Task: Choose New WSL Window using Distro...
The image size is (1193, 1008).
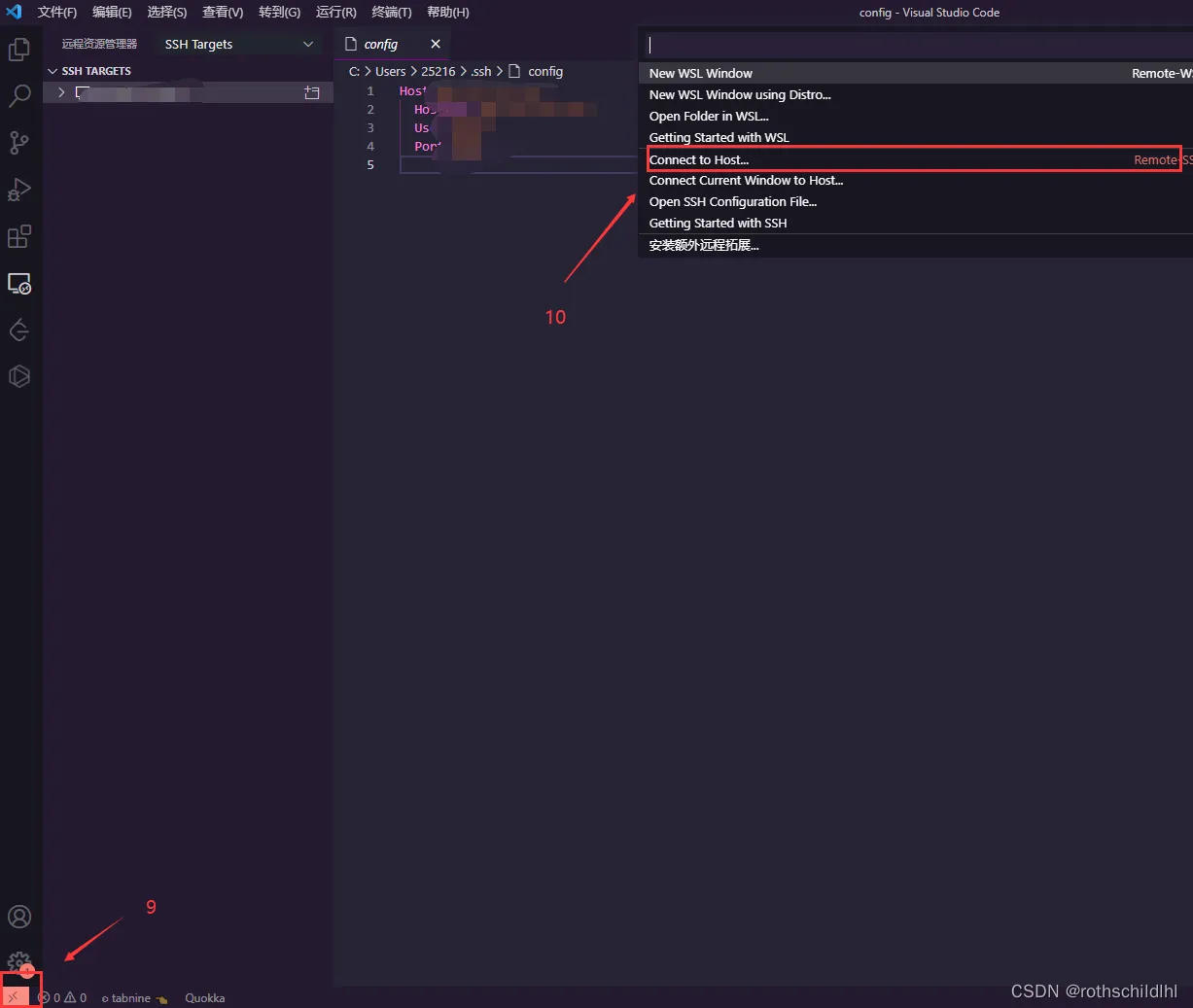Action: click(x=916, y=94)
